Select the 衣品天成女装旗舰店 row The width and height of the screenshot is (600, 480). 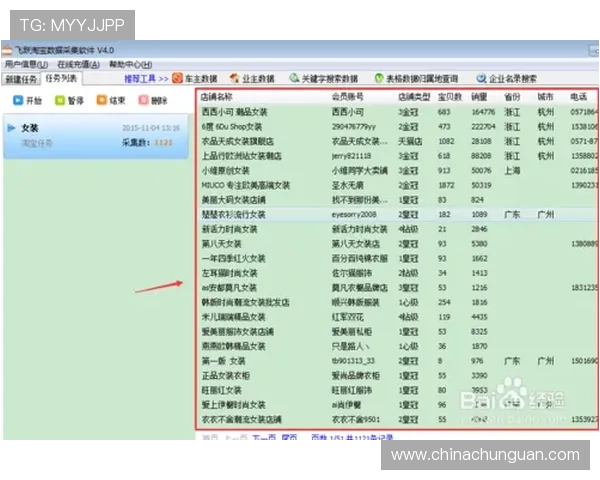click(x=397, y=141)
